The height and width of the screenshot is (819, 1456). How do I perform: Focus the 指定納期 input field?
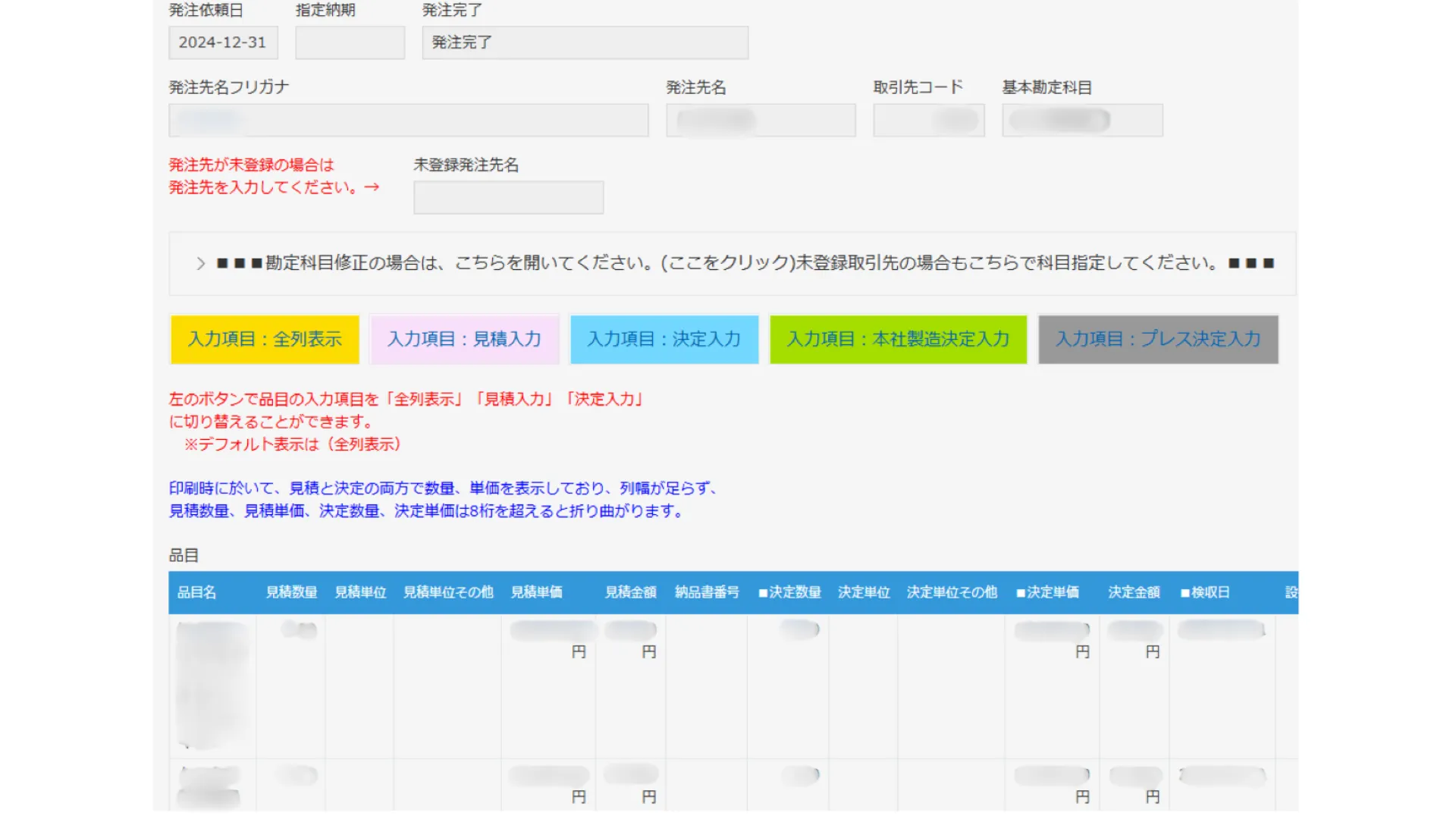pyautogui.click(x=350, y=42)
